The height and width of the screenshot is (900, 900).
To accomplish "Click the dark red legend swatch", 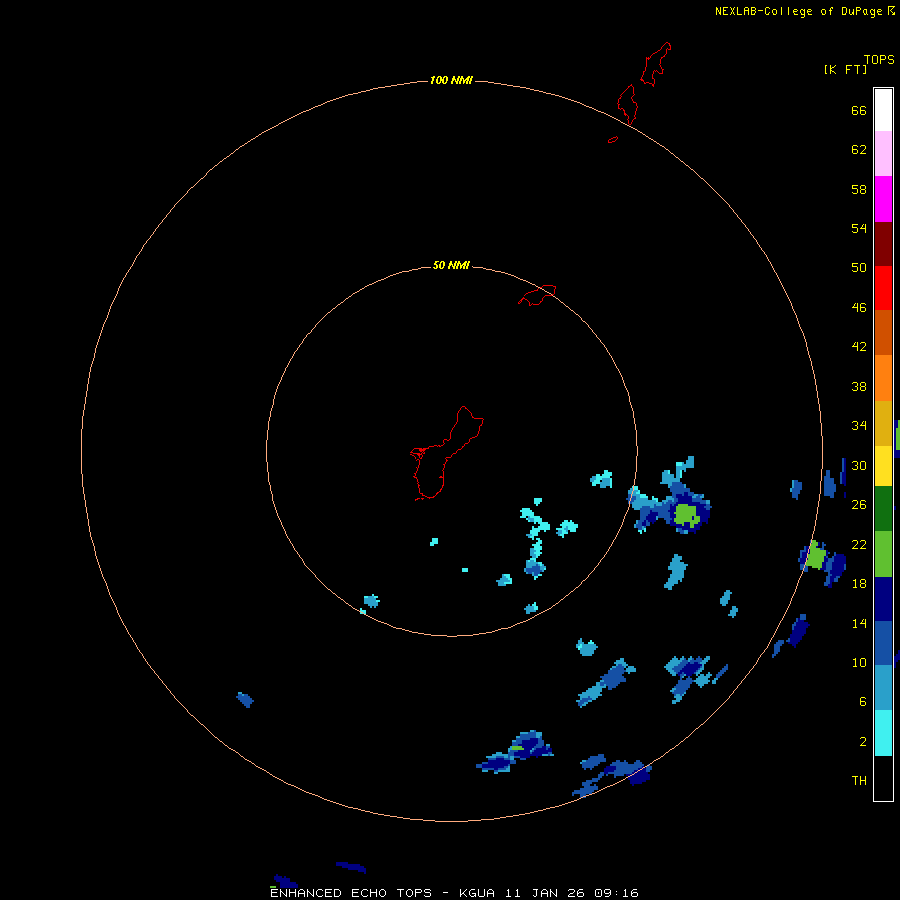I will click(883, 243).
